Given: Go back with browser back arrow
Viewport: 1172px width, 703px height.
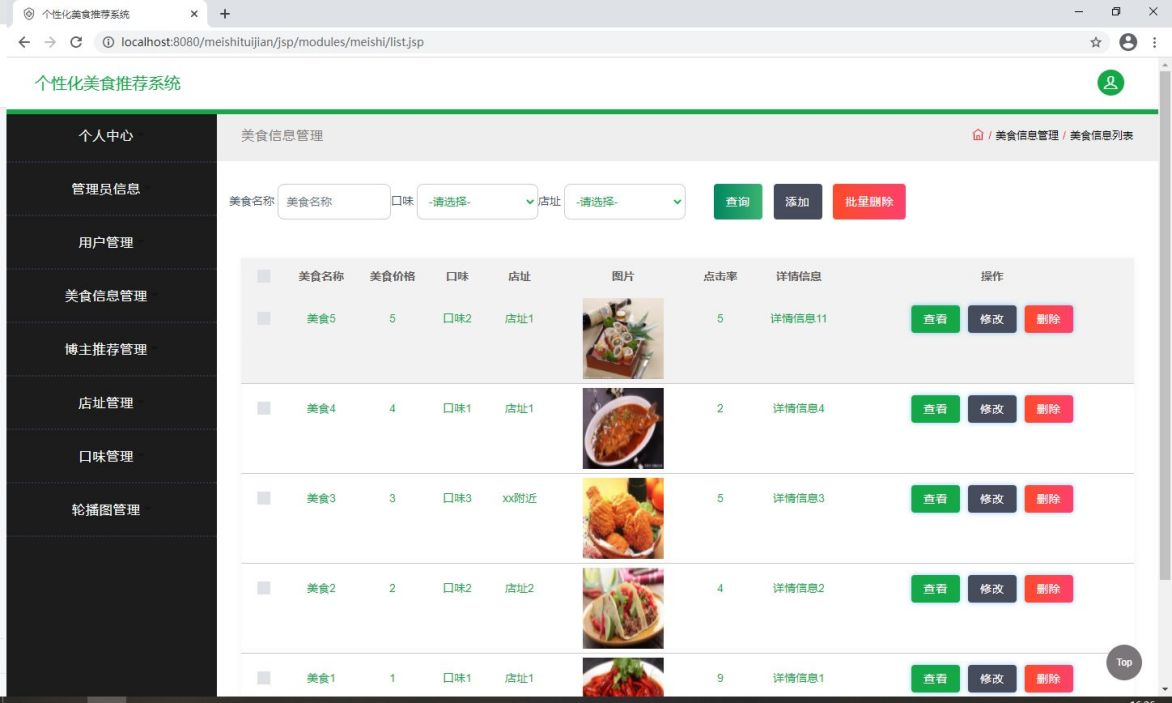Looking at the screenshot, I should (24, 42).
